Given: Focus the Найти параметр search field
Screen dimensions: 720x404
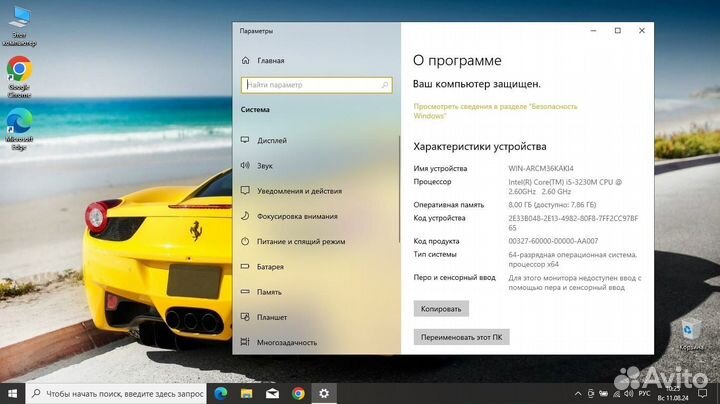Looking at the screenshot, I should [x=316, y=85].
